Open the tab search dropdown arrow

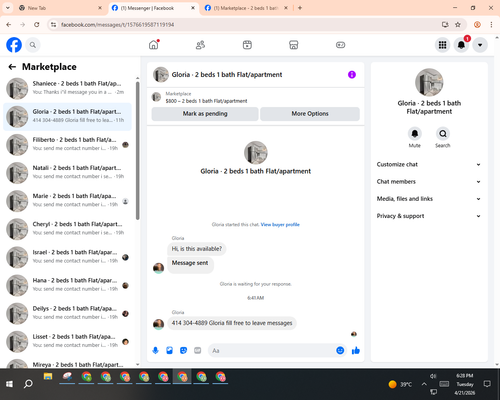8,8
